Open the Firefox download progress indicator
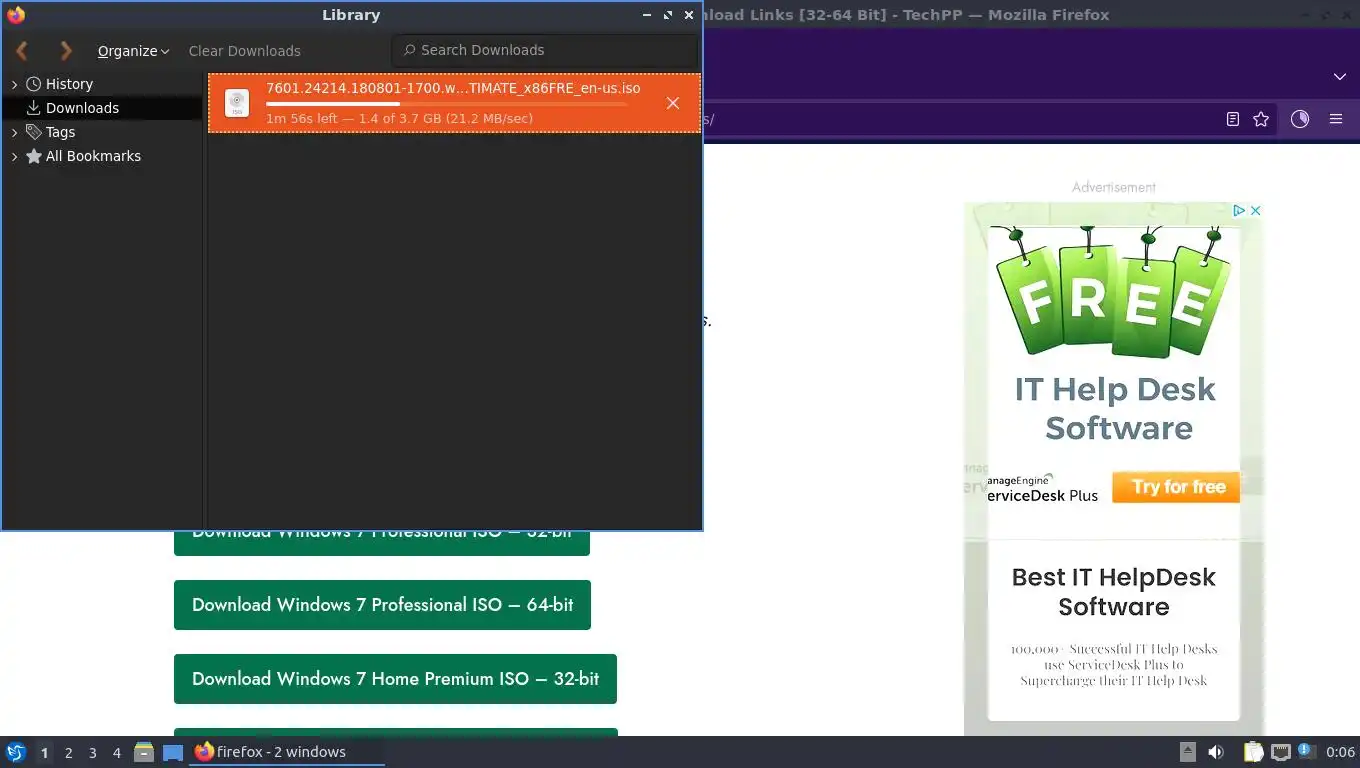Image resolution: width=1360 pixels, height=768 pixels. pyautogui.click(x=1300, y=119)
